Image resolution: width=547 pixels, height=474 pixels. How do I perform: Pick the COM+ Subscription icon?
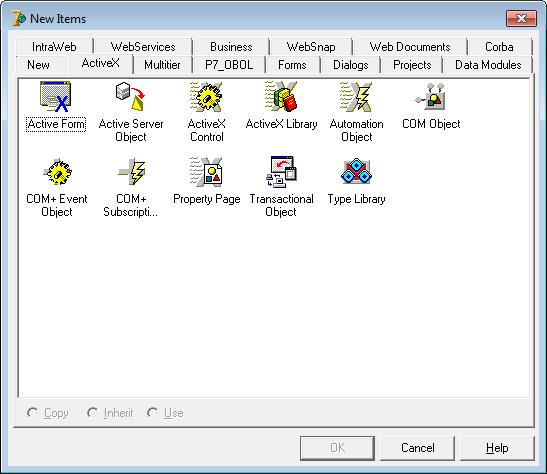click(132, 172)
